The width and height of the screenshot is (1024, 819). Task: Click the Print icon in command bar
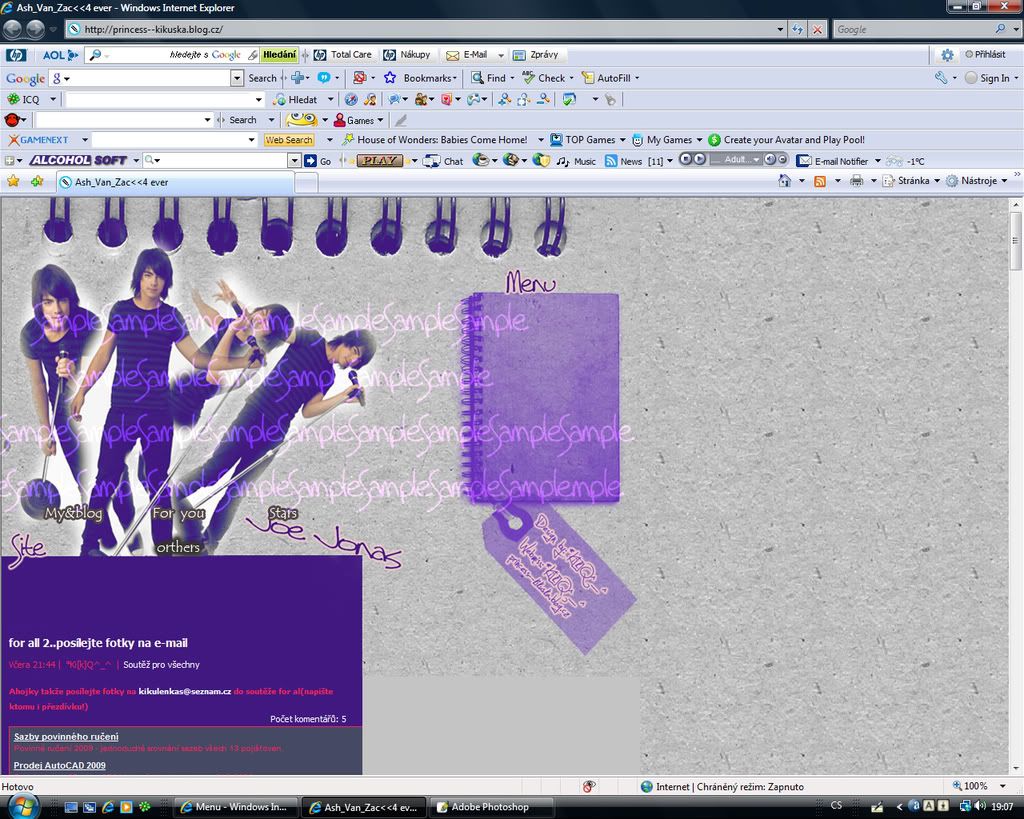point(856,181)
